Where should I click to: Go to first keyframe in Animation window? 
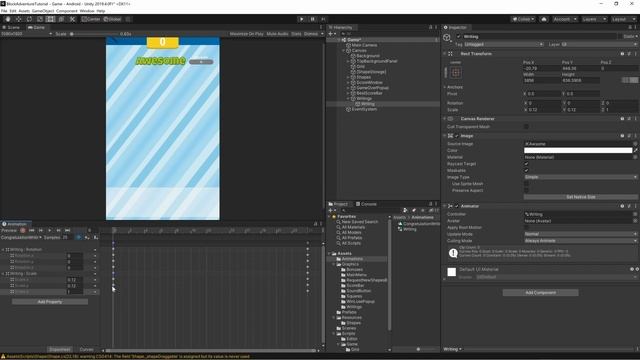[32, 231]
